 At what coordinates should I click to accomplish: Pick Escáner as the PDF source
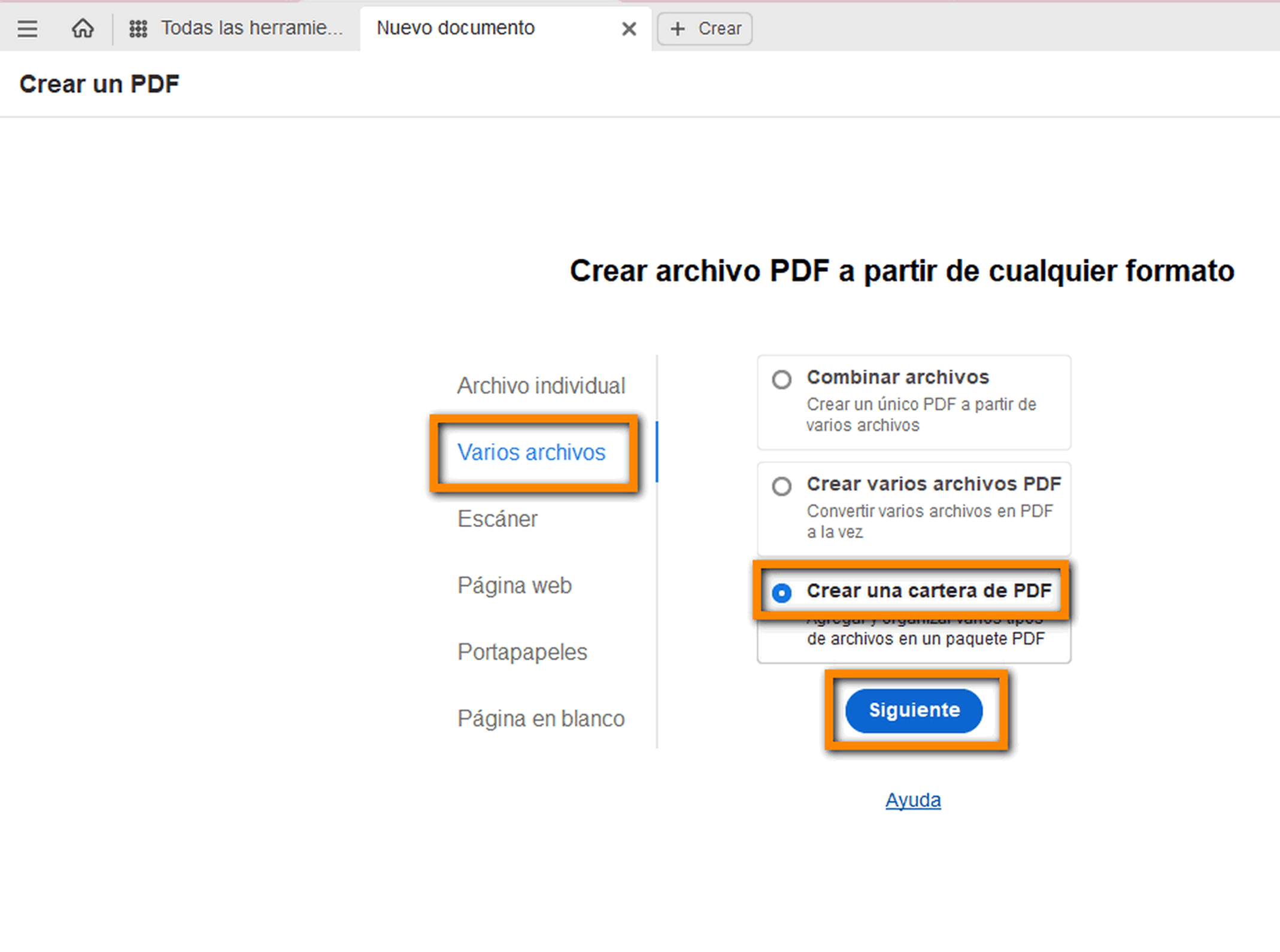(x=497, y=519)
